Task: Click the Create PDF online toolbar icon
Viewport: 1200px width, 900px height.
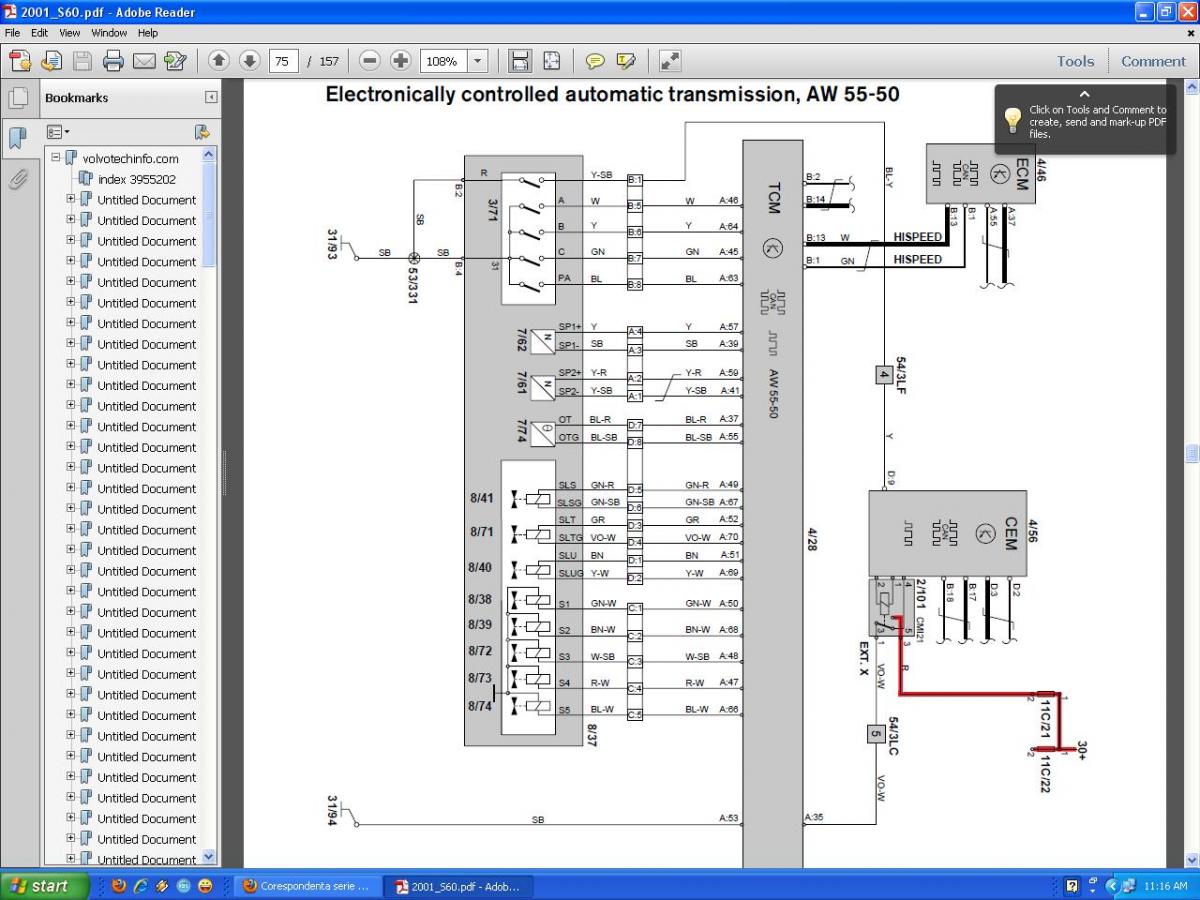Action: click(20, 61)
